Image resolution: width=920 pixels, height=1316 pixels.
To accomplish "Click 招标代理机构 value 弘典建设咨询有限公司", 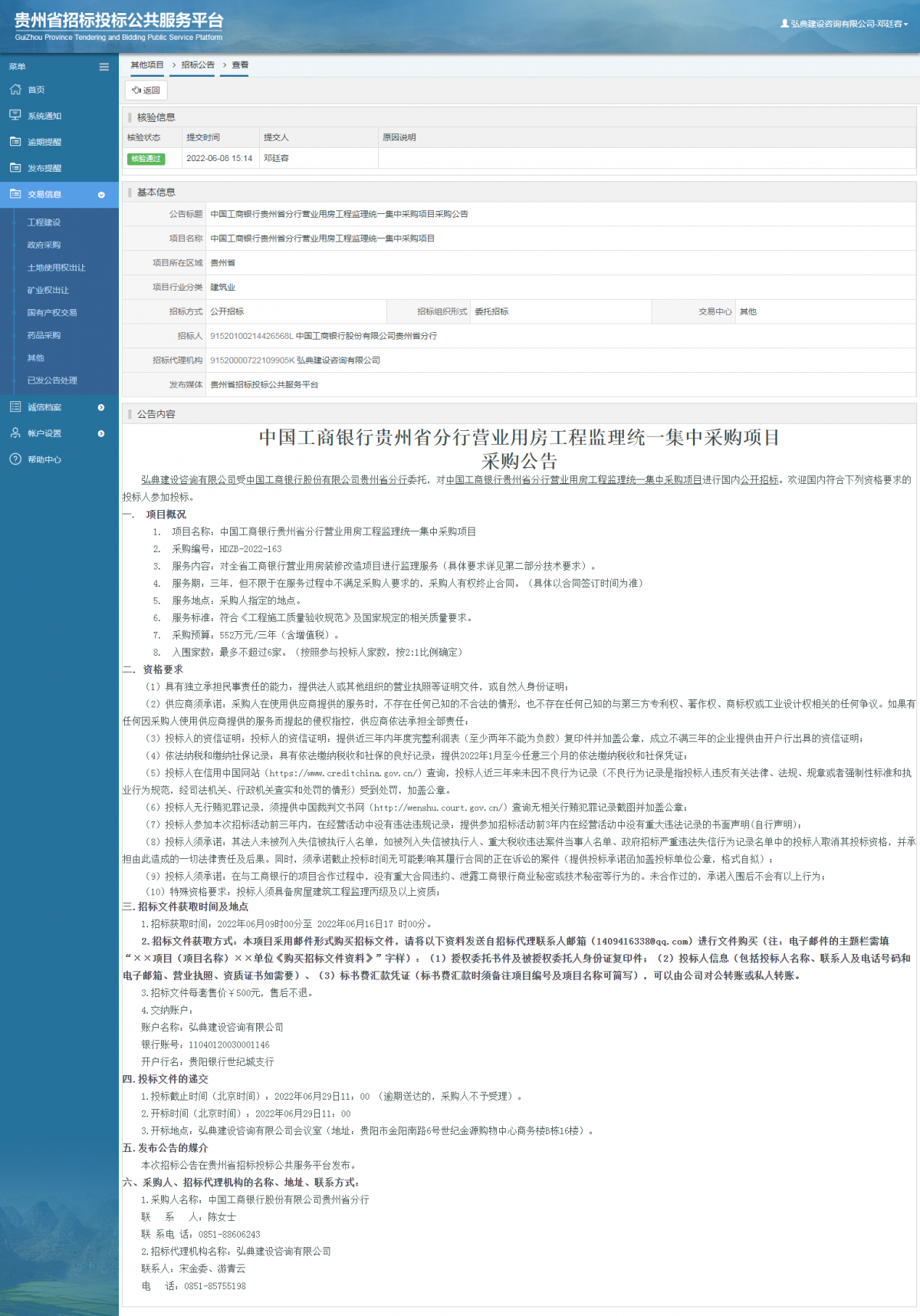I will pyautogui.click(x=295, y=360).
